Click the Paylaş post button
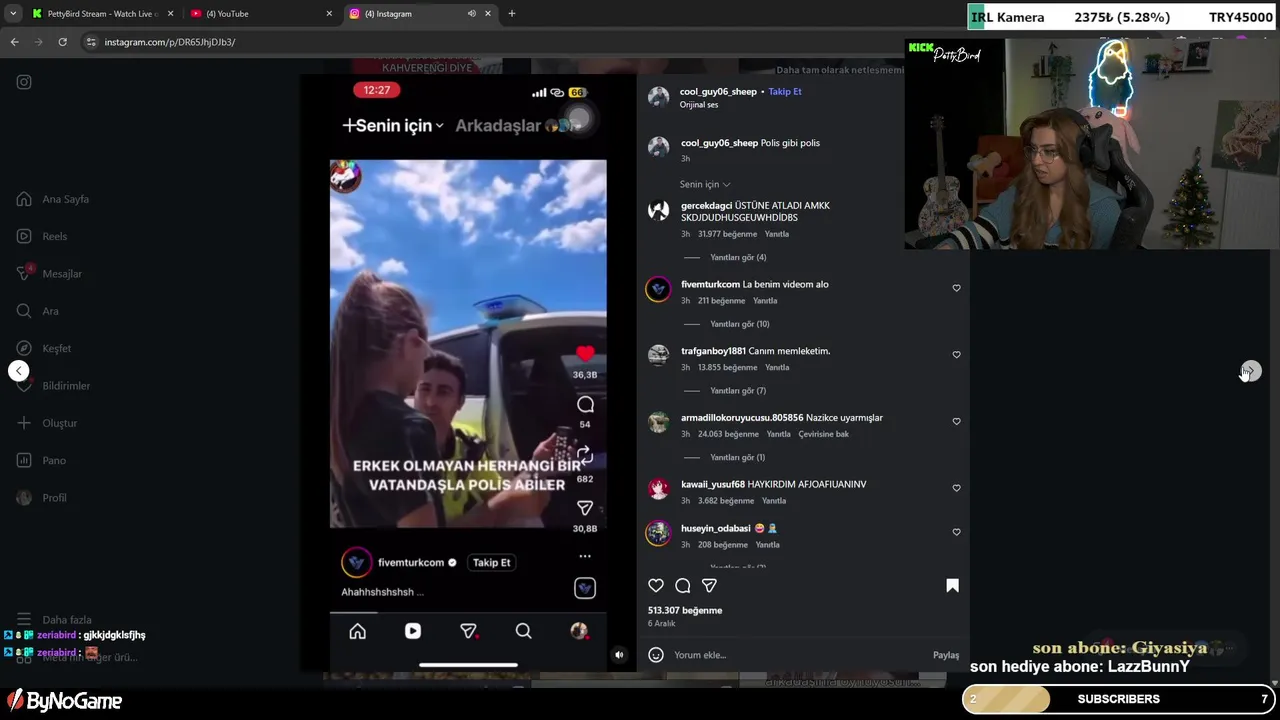1280x720 pixels. [946, 655]
